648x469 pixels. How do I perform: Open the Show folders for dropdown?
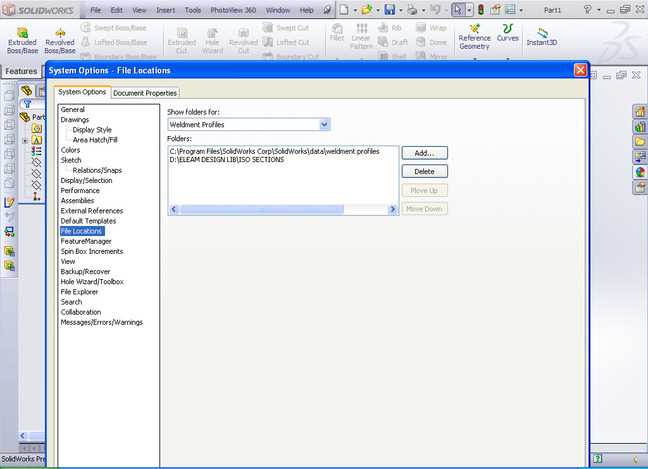[325, 124]
